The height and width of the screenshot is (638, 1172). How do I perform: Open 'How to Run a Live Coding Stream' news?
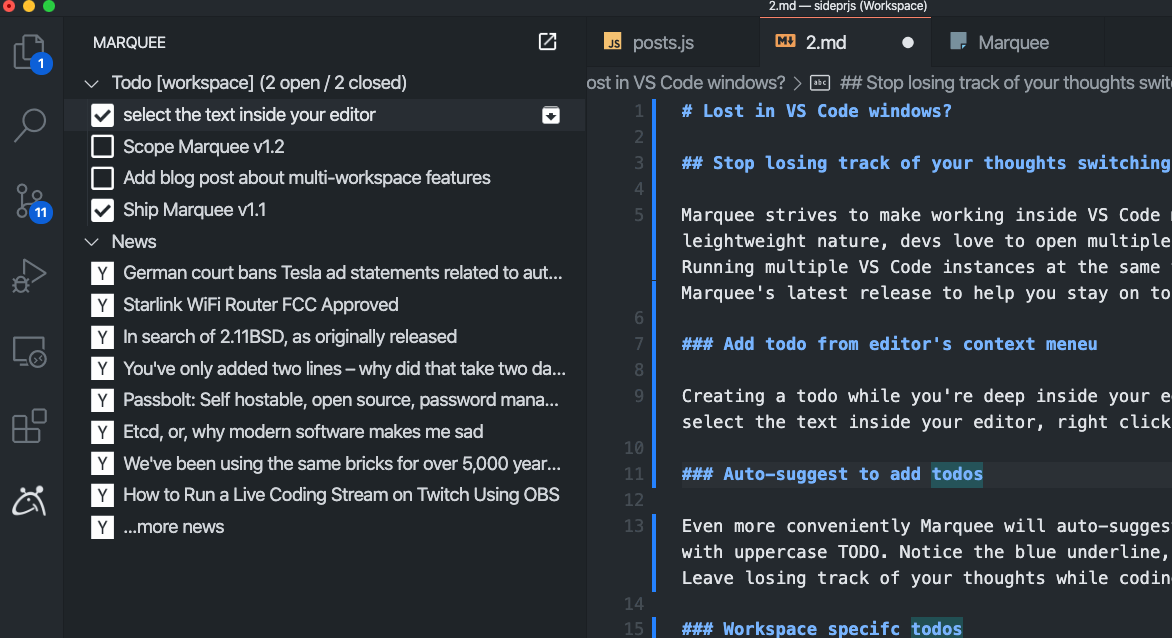pos(341,495)
